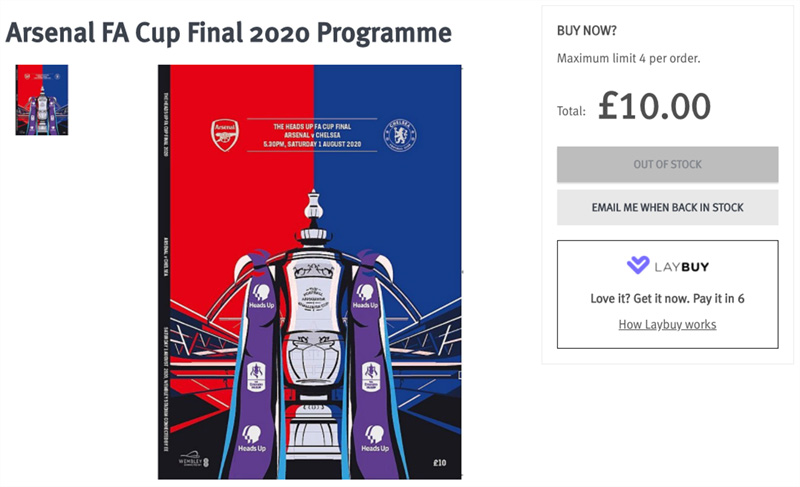Click the FA emblem on left ribbon
Screen dimensions: 800x487
(256, 376)
